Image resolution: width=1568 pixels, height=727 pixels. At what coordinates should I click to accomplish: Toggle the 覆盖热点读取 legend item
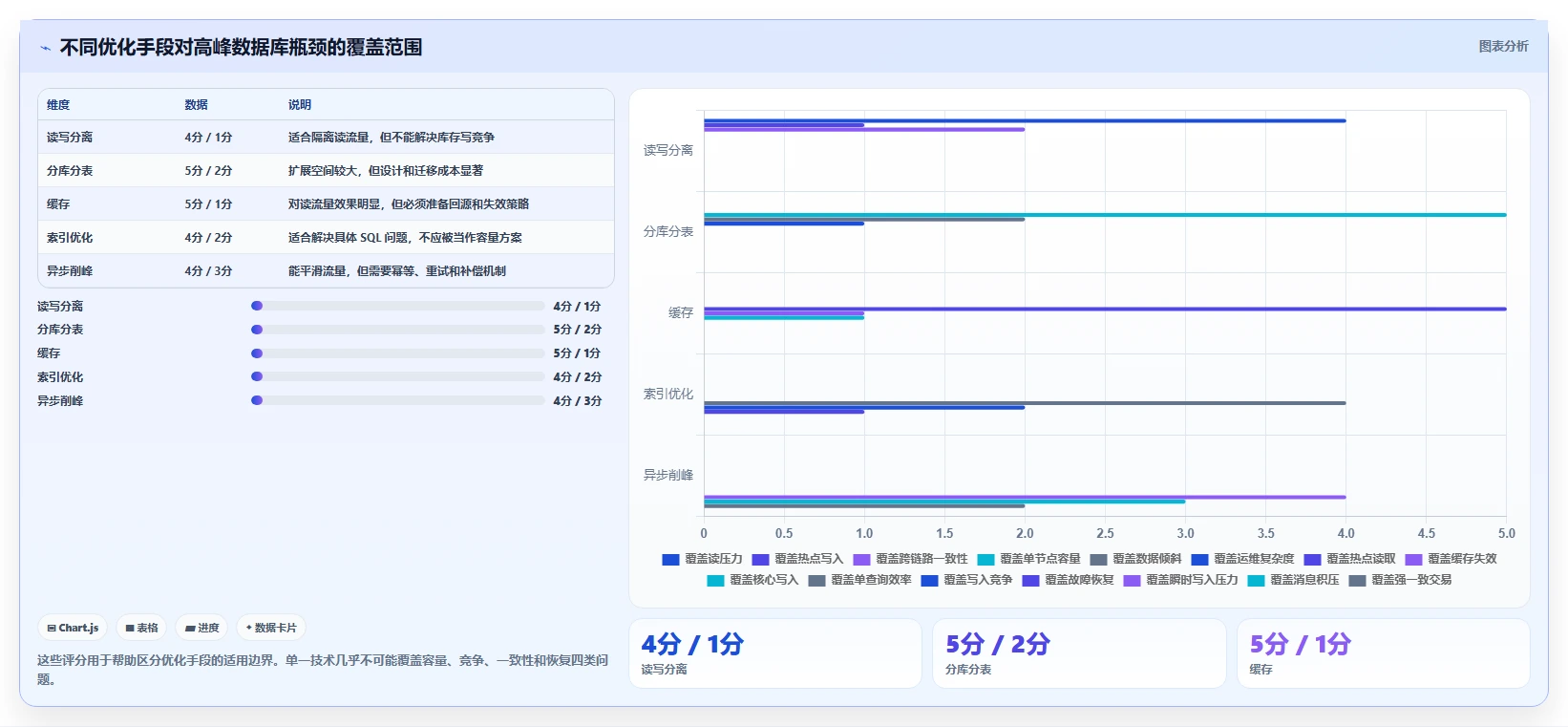click(x=1349, y=559)
